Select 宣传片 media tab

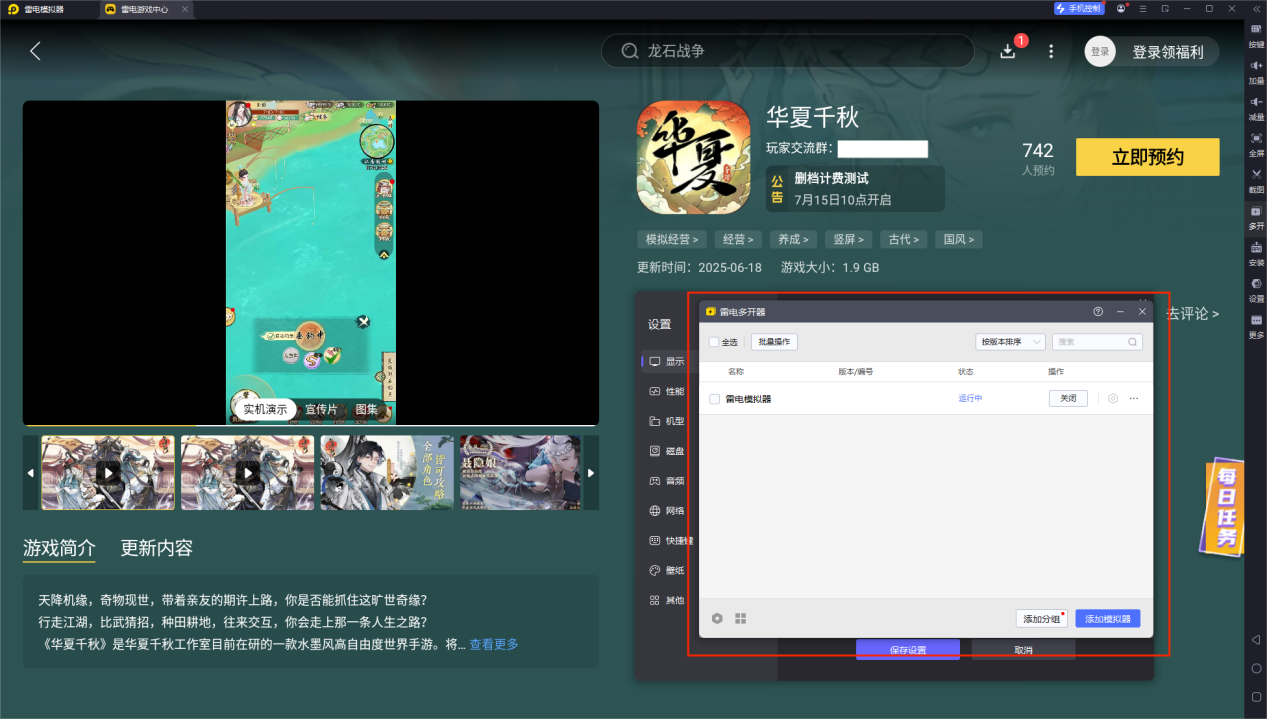[x=321, y=409]
